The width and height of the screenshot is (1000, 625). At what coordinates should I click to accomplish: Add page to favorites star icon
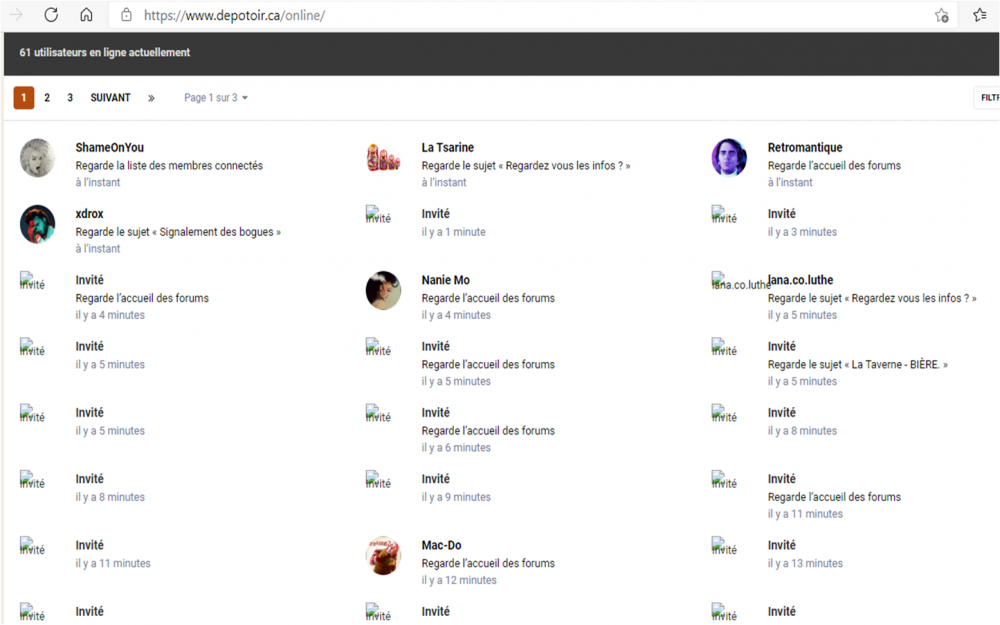[x=941, y=15]
